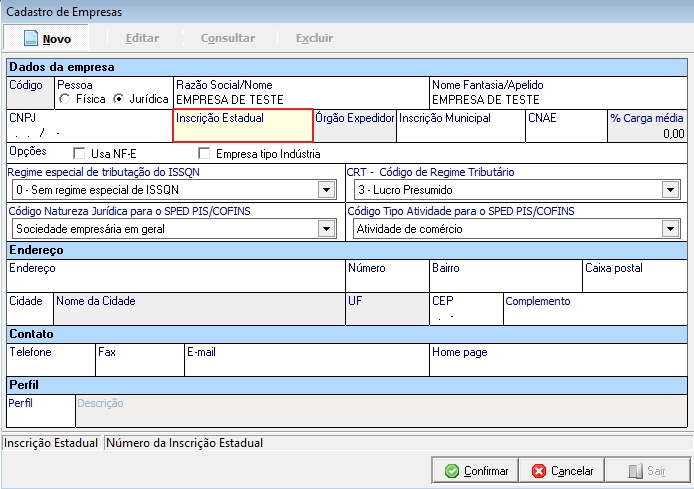The width and height of the screenshot is (694, 489).
Task: Expand the Código Tipo Atividade dropdown
Action: pyautogui.click(x=669, y=229)
